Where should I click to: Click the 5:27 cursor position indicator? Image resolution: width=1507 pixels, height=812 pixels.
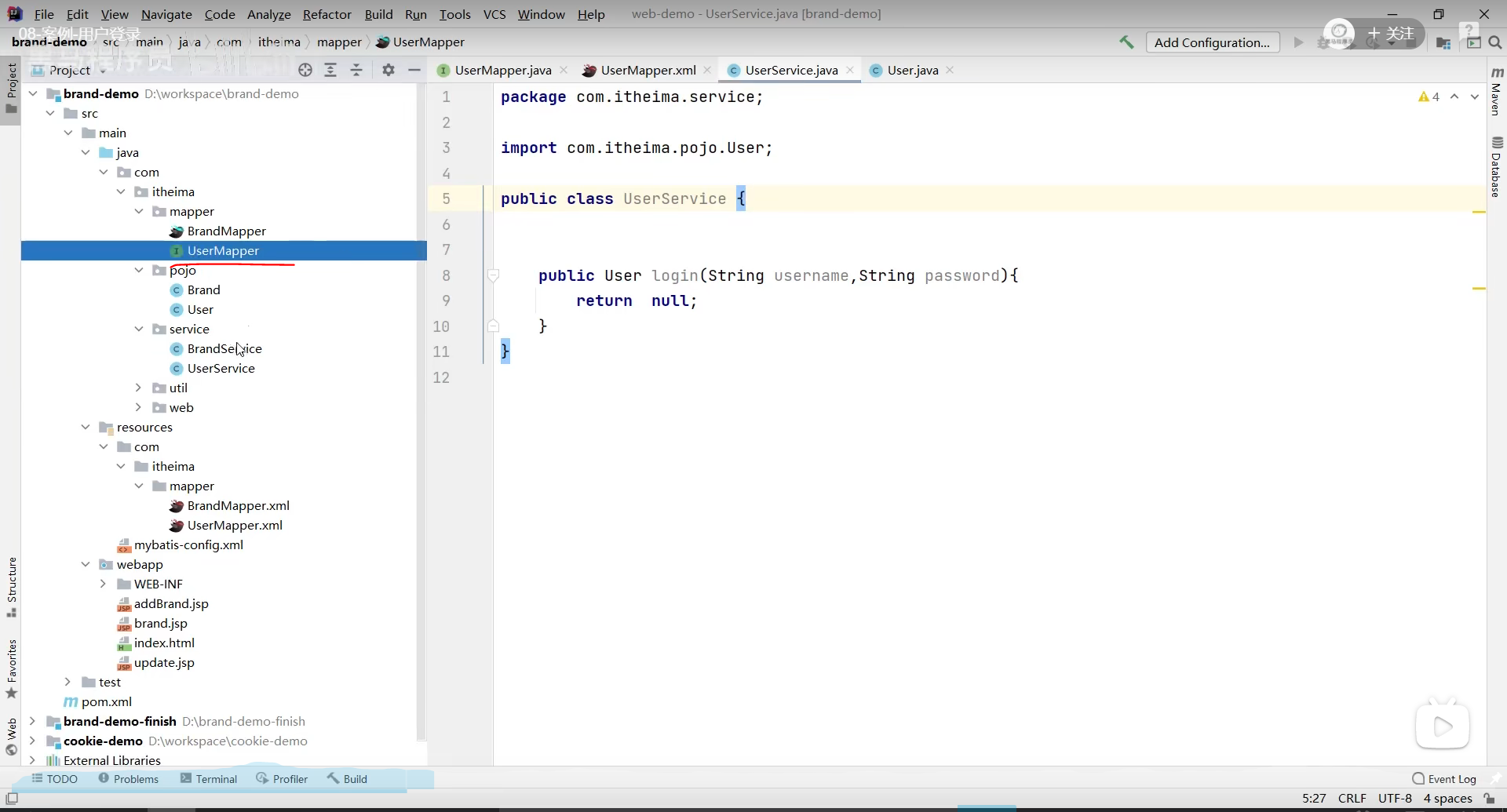(x=1314, y=799)
